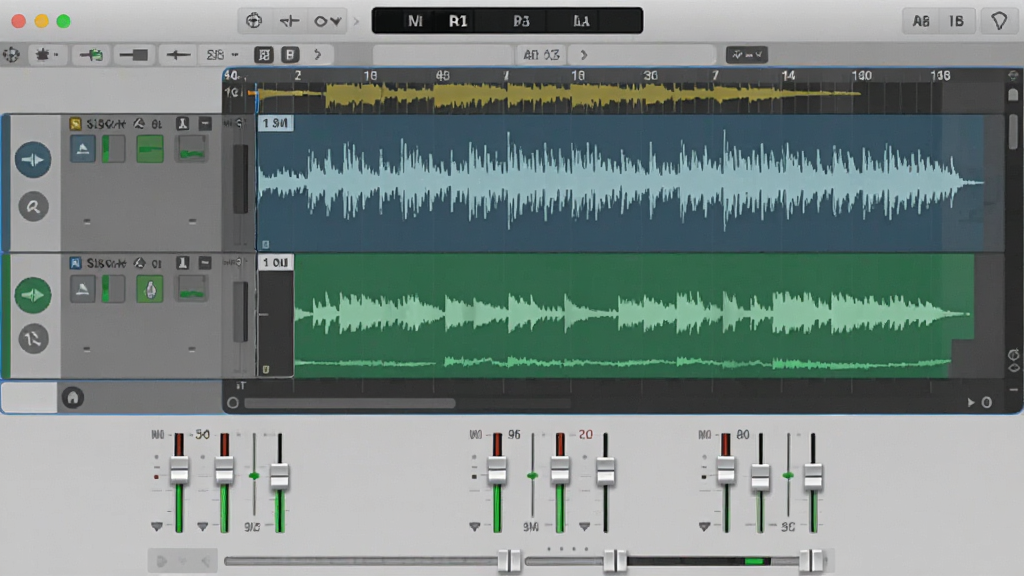
Task: Switch to the R1 tab in the display
Action: click(458, 21)
